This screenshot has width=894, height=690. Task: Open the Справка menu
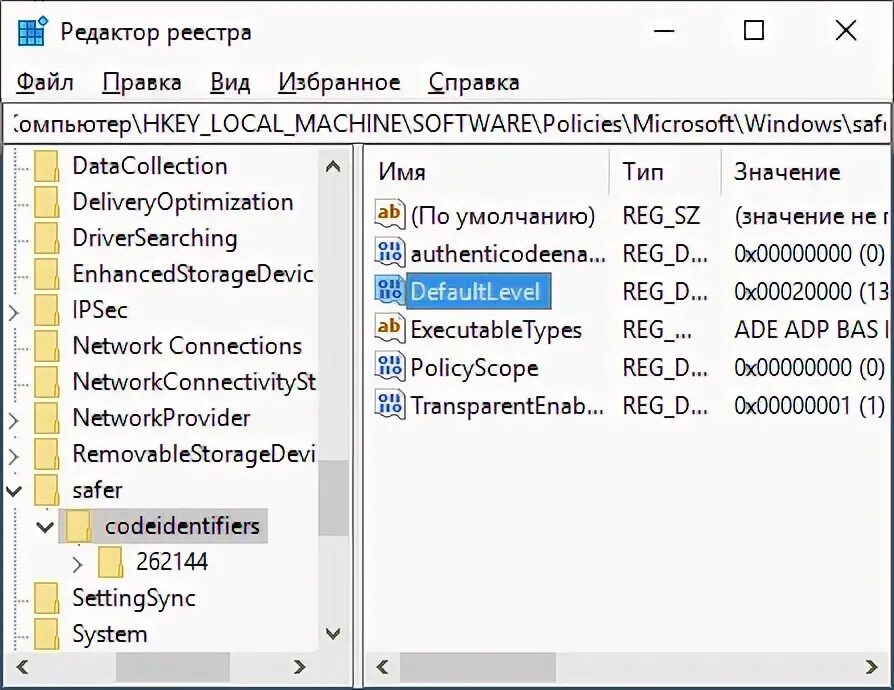[x=474, y=82]
